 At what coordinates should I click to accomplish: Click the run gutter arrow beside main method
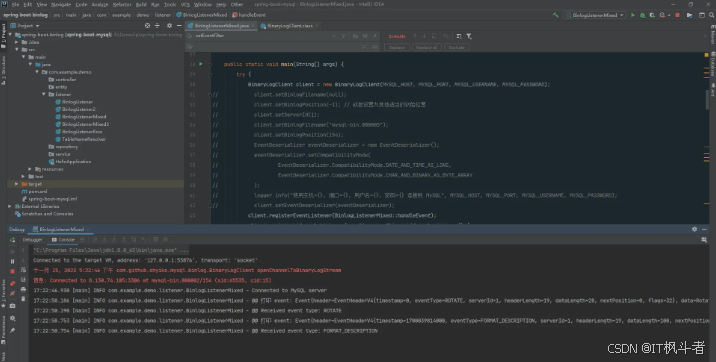[200, 64]
